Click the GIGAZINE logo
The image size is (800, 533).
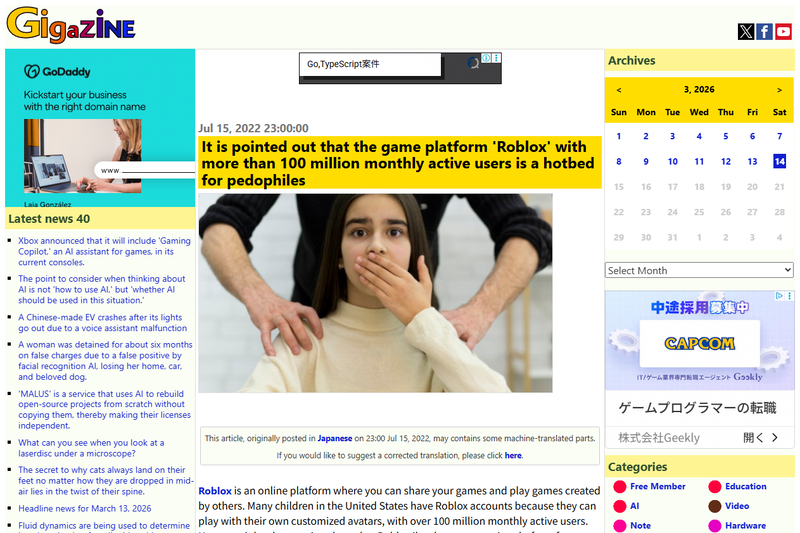(x=70, y=25)
